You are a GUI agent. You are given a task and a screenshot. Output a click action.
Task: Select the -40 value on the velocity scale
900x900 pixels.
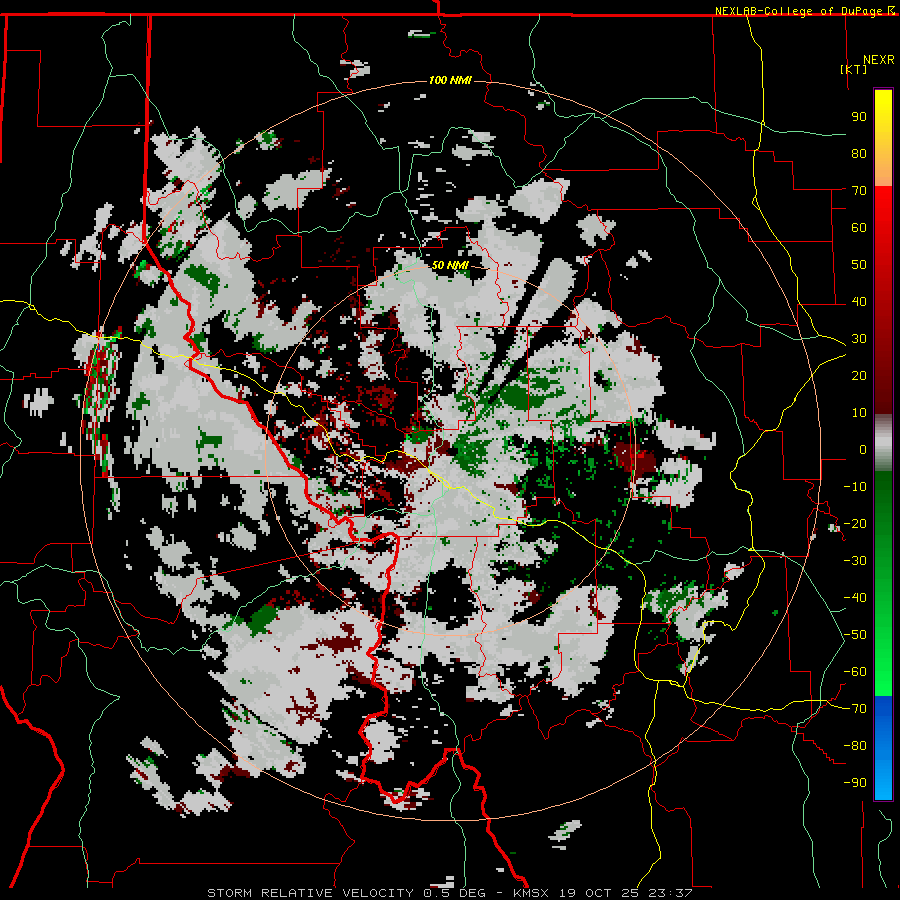[855, 598]
